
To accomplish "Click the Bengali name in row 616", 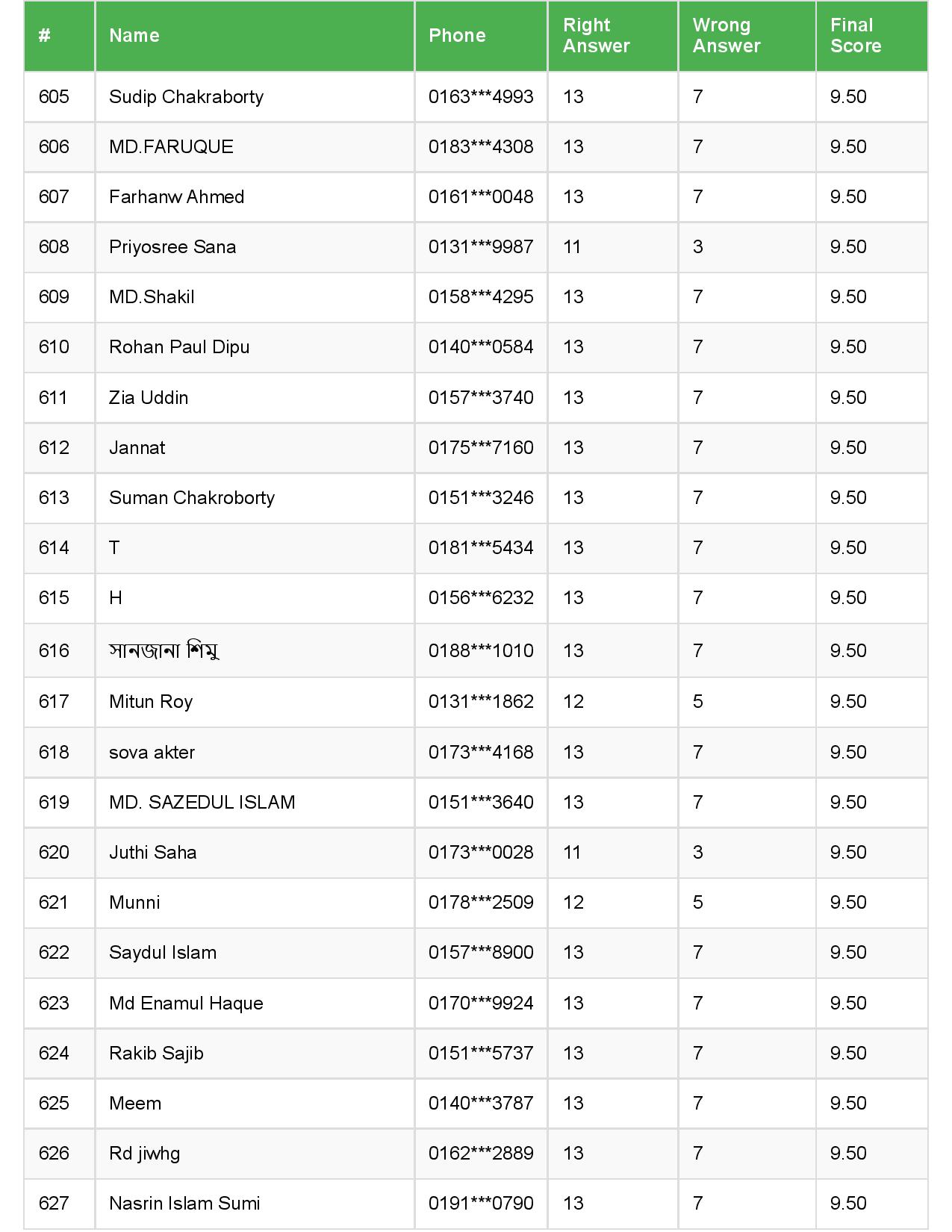I will point(164,651).
